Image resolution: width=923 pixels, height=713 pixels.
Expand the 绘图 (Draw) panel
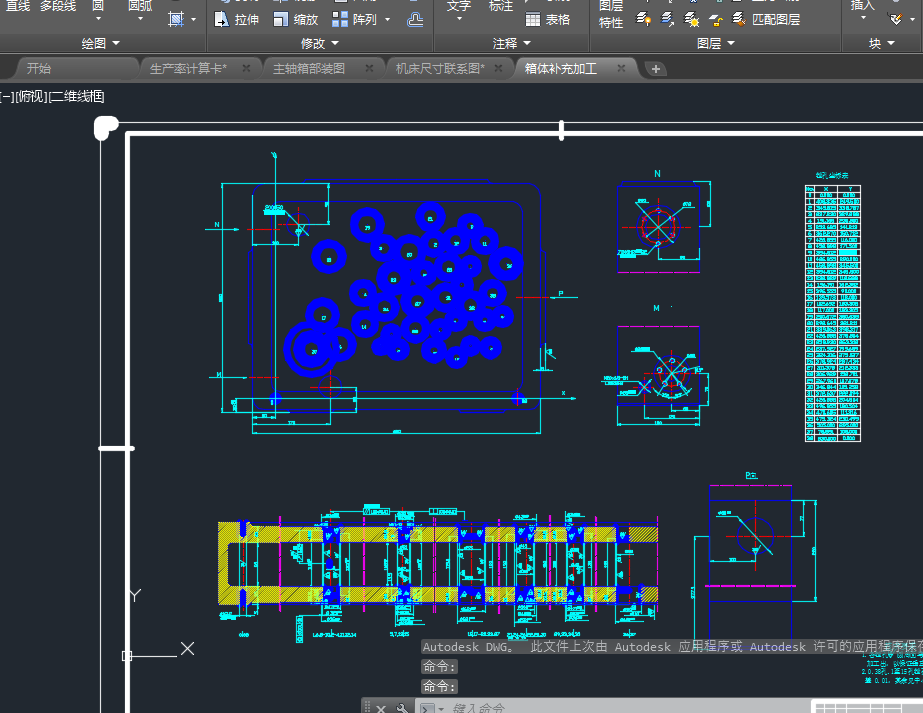100,43
